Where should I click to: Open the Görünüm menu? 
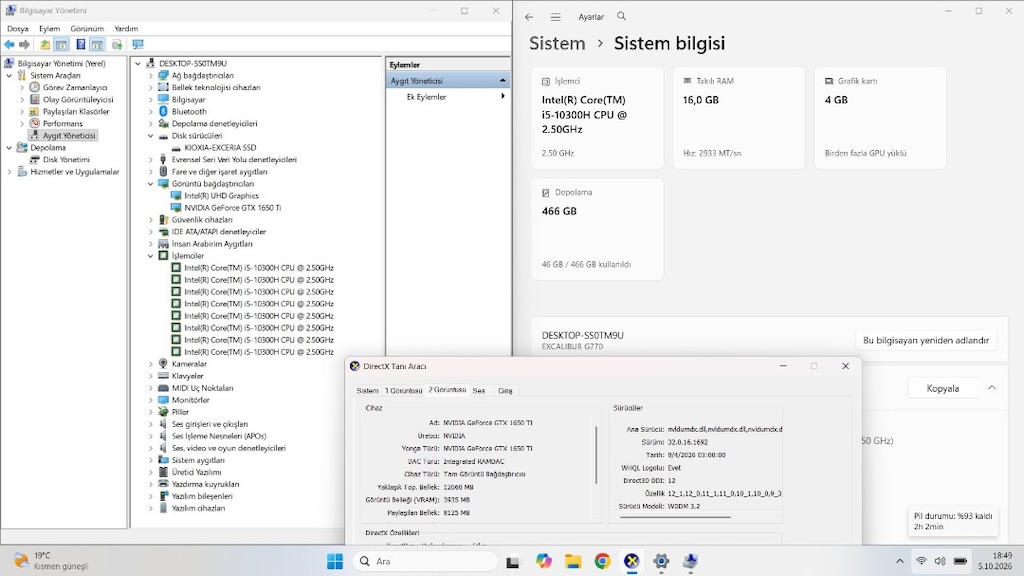click(x=87, y=29)
